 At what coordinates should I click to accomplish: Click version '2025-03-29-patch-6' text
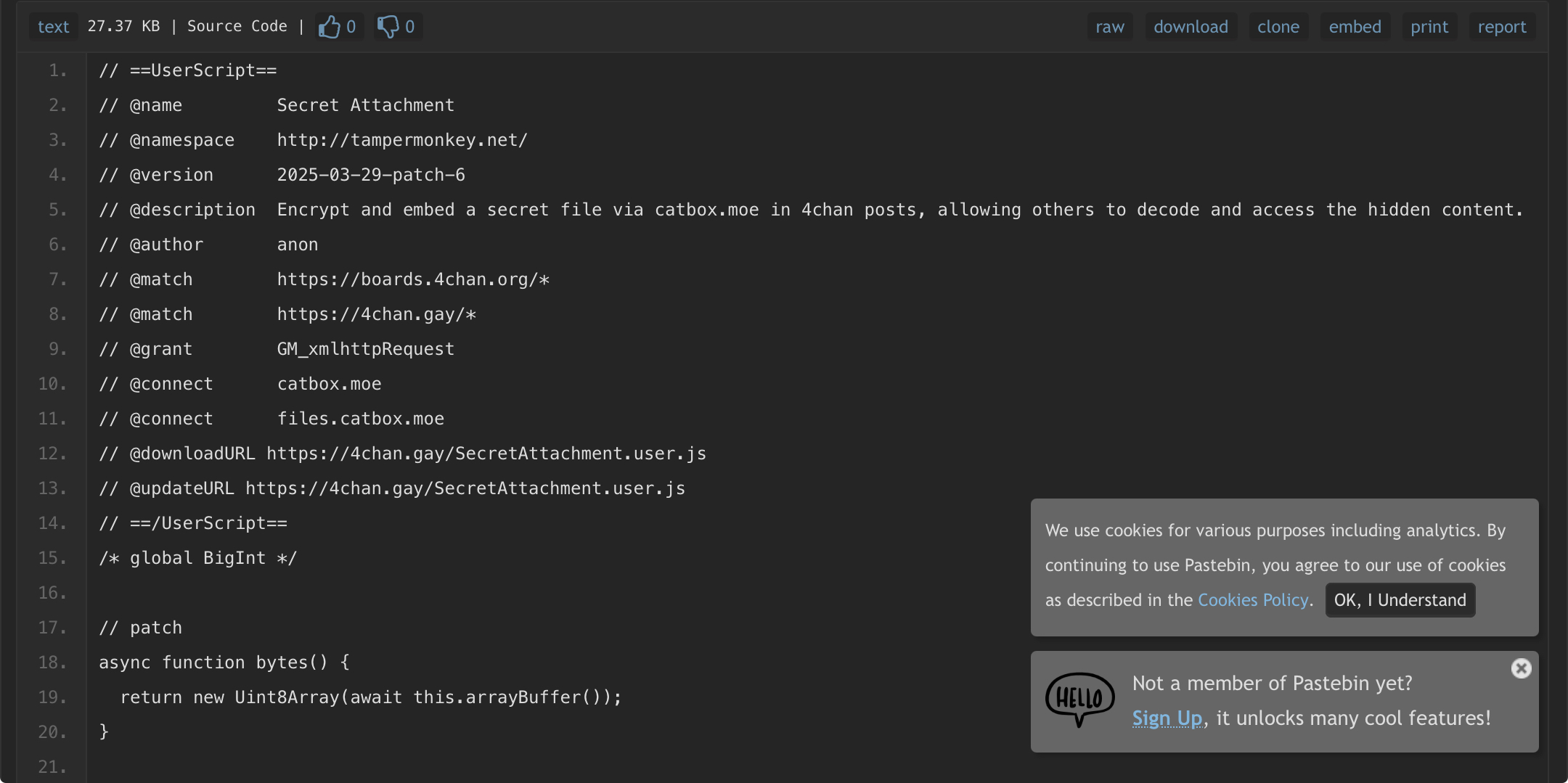(x=371, y=175)
